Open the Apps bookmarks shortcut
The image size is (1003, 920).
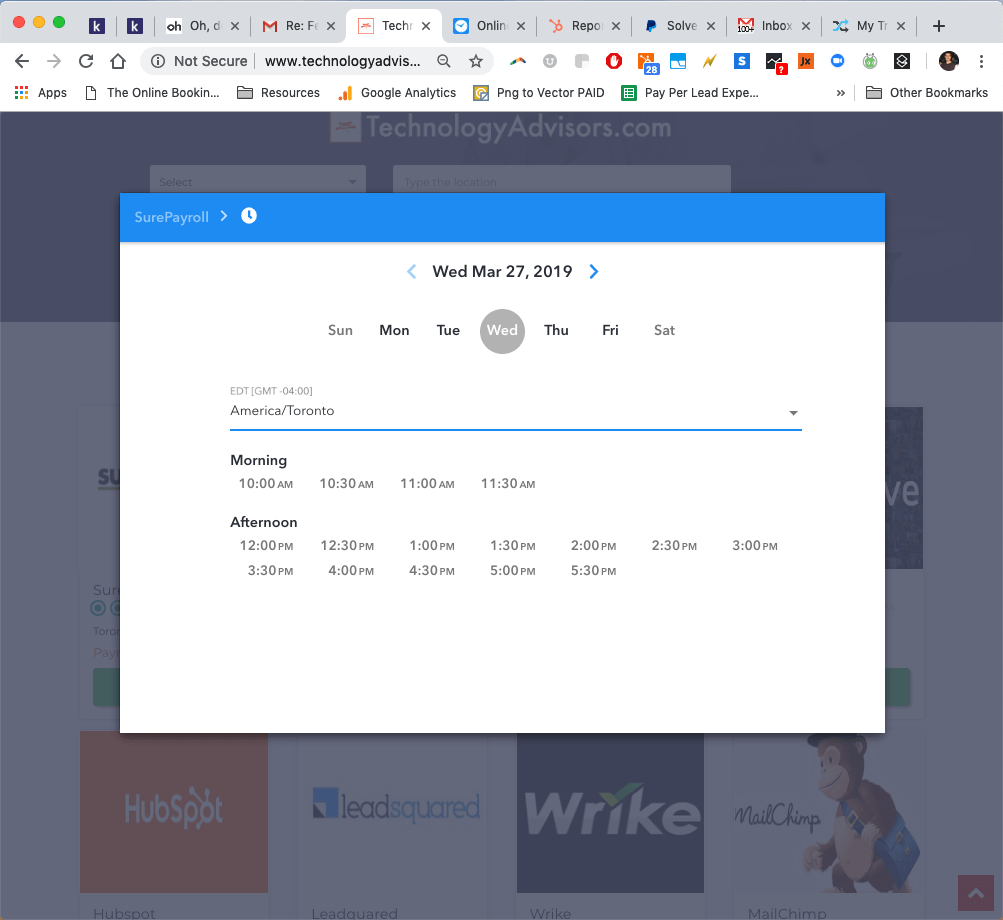[x=40, y=93]
